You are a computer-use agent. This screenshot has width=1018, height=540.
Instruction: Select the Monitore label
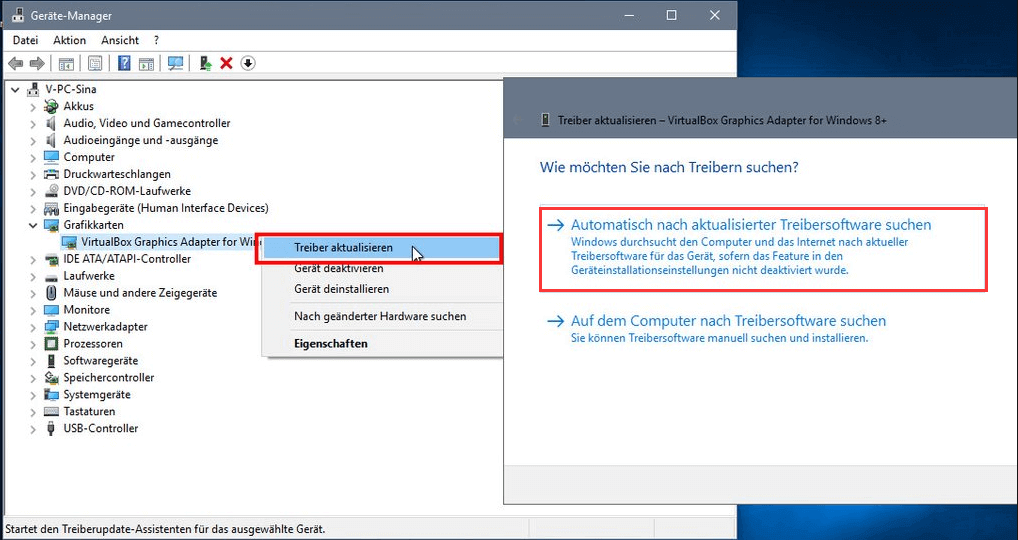tap(86, 310)
